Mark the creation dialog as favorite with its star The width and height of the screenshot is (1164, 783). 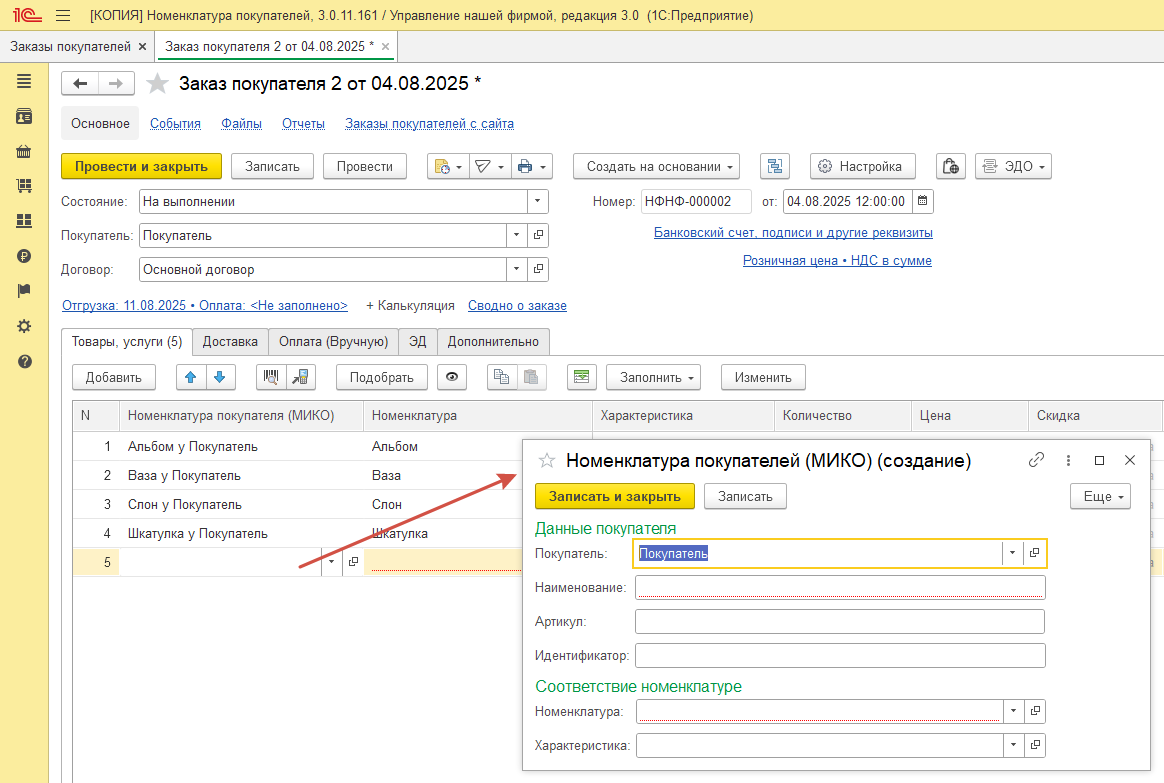click(x=546, y=461)
